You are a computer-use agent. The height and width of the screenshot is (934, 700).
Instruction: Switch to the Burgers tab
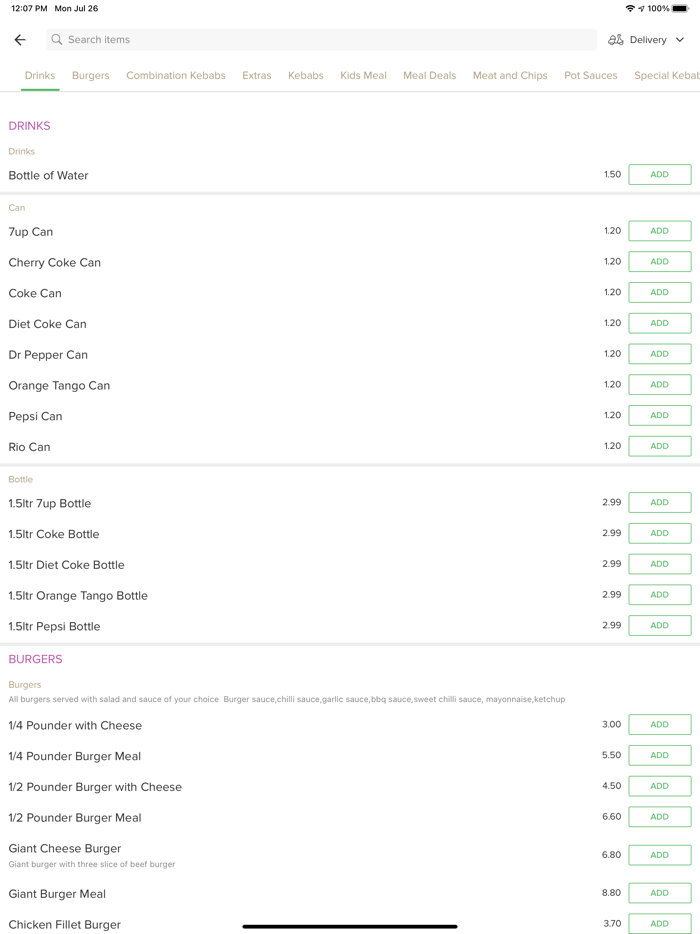[x=91, y=76]
